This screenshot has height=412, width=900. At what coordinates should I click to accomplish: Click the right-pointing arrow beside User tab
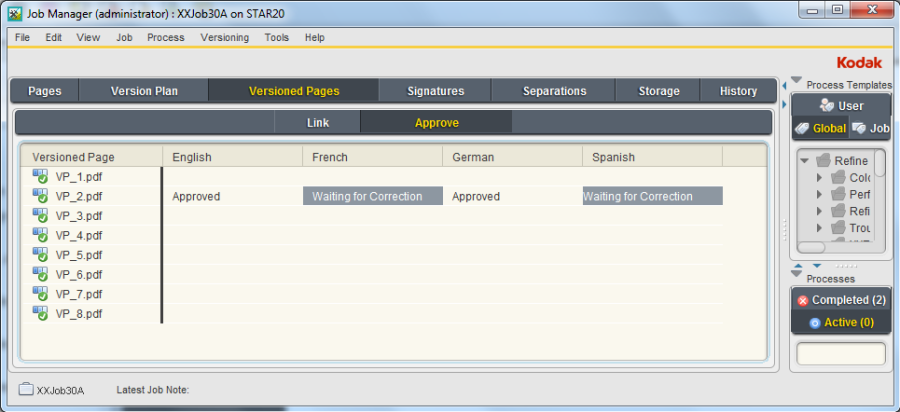click(784, 104)
